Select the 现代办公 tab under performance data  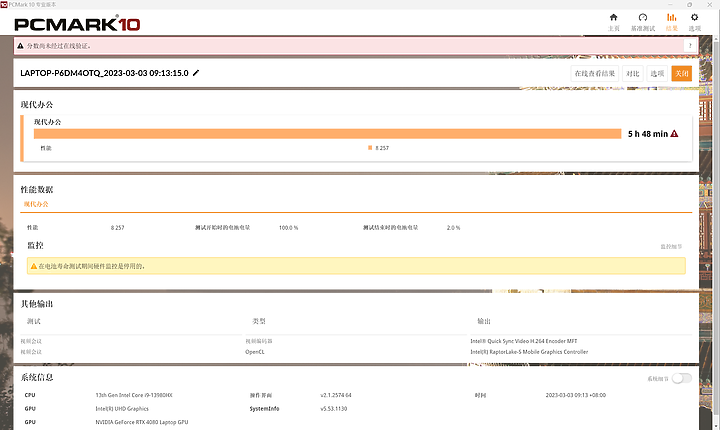[x=36, y=204]
